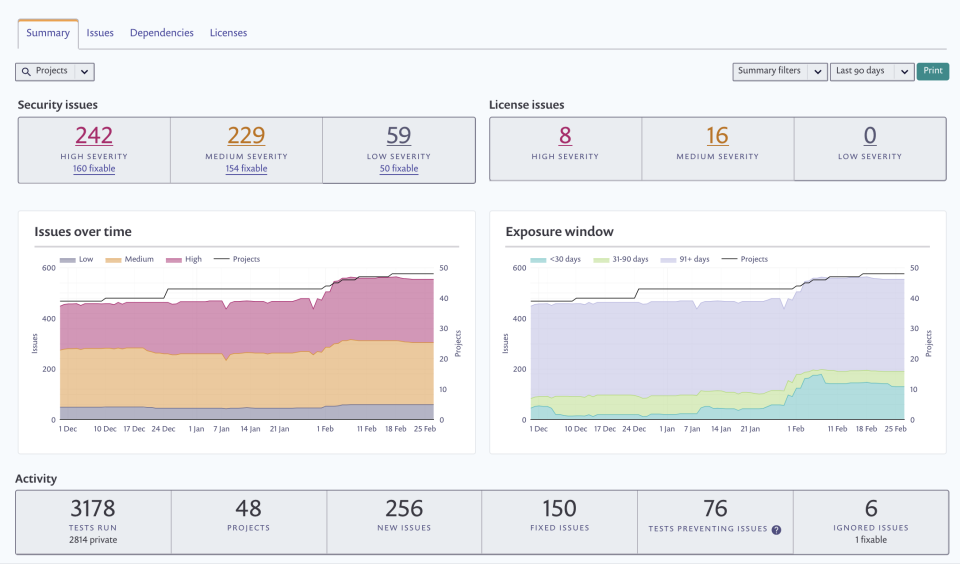Go to the Dependencies tab

click(162, 33)
